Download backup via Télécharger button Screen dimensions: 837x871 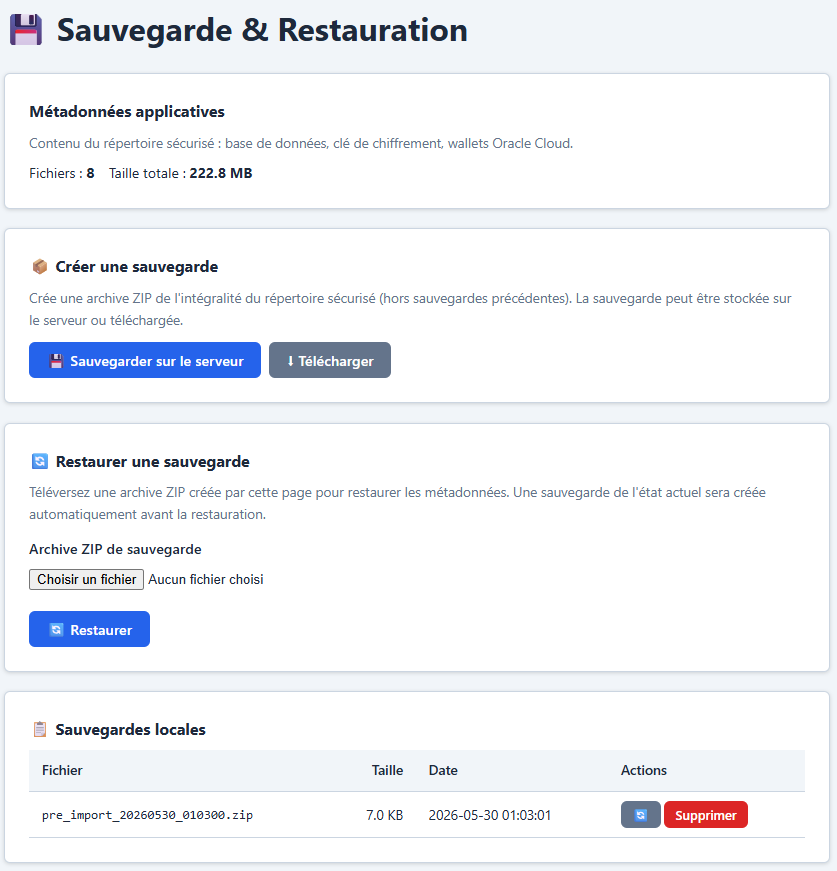click(x=330, y=360)
